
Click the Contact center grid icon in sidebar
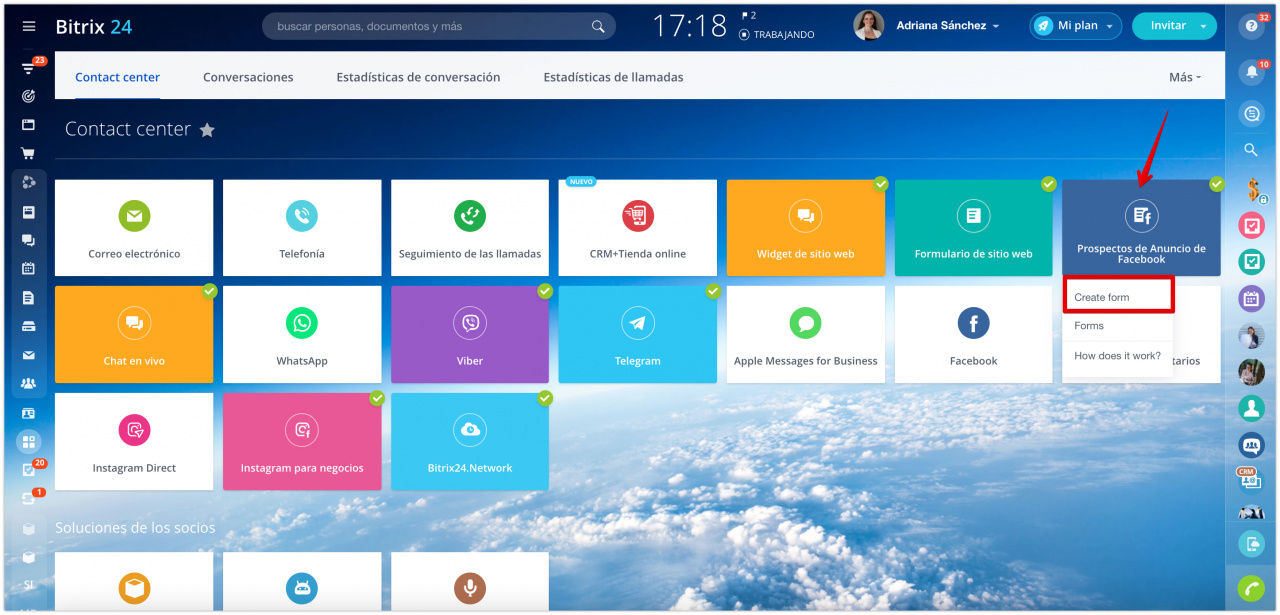[x=28, y=441]
